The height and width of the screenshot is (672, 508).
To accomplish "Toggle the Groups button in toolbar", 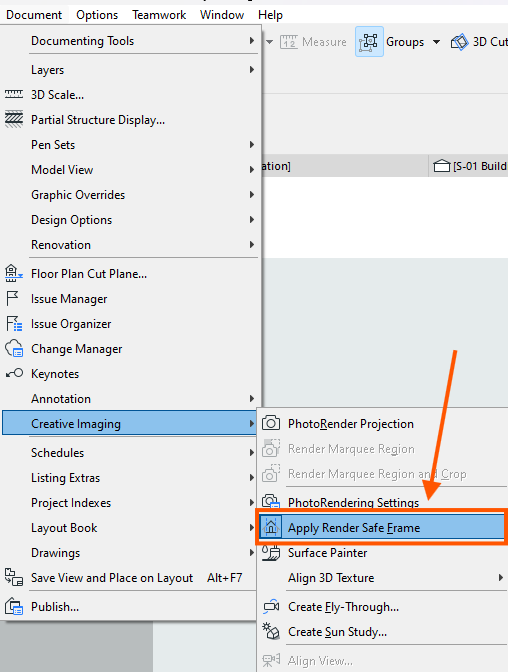I will point(369,42).
